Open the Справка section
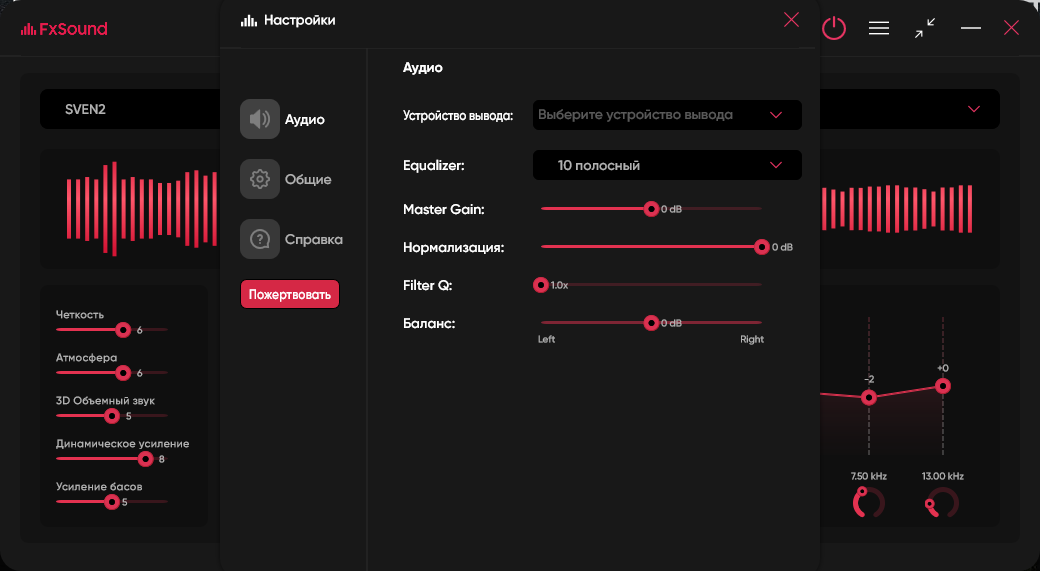Image resolution: width=1040 pixels, height=571 pixels. pos(313,240)
